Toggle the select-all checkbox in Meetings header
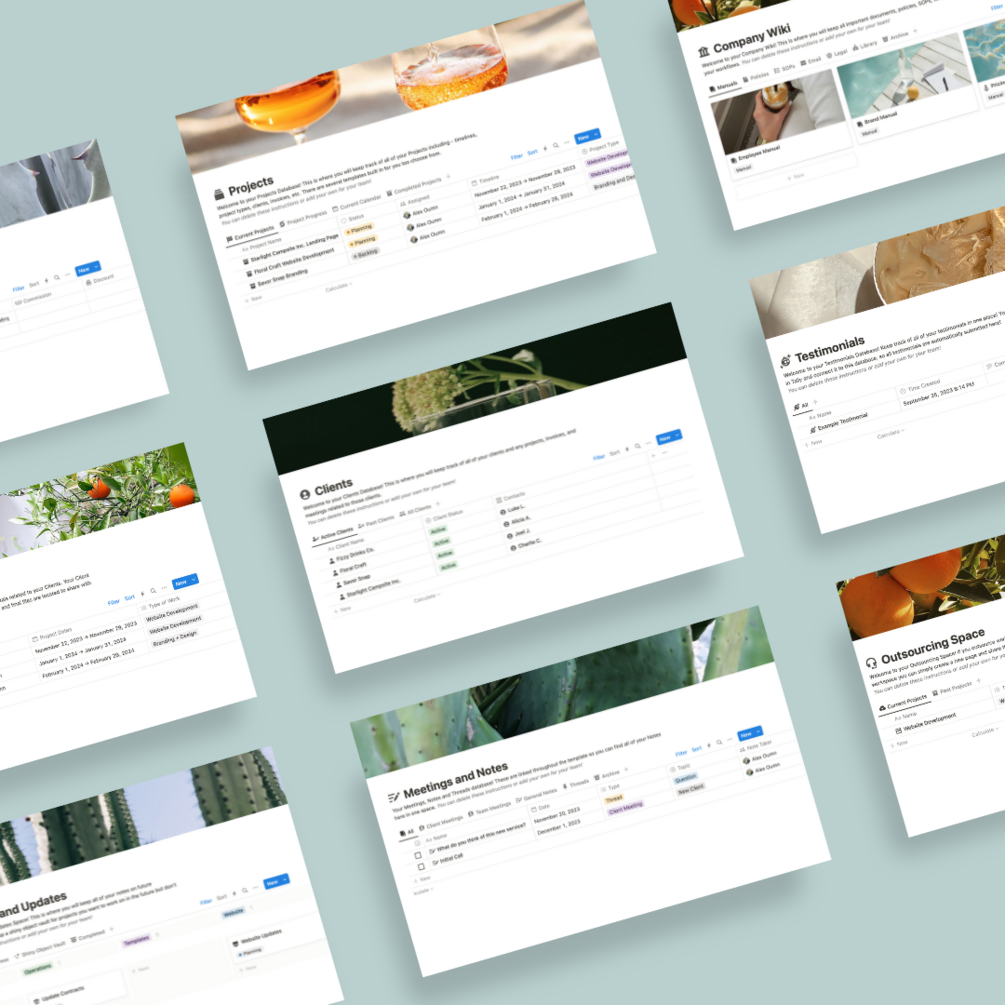Screen dimensions: 1005x1005 tap(417, 843)
